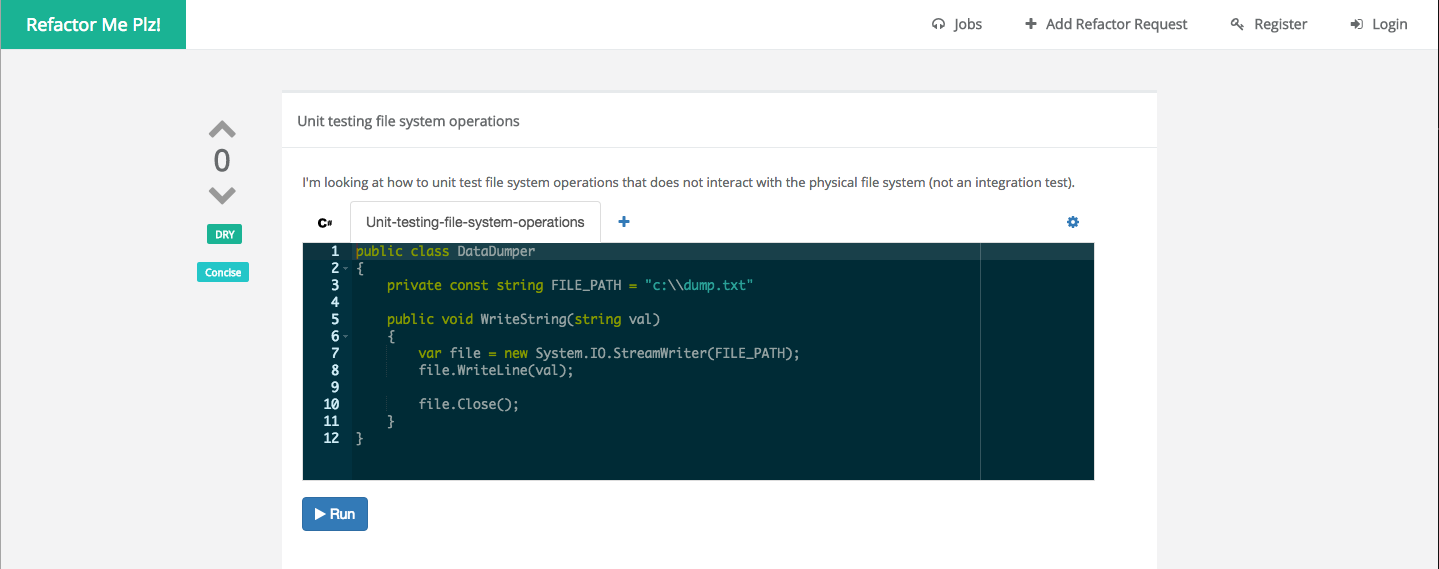Open editor settings gear icon
The image size is (1439, 569).
pos(1073,222)
